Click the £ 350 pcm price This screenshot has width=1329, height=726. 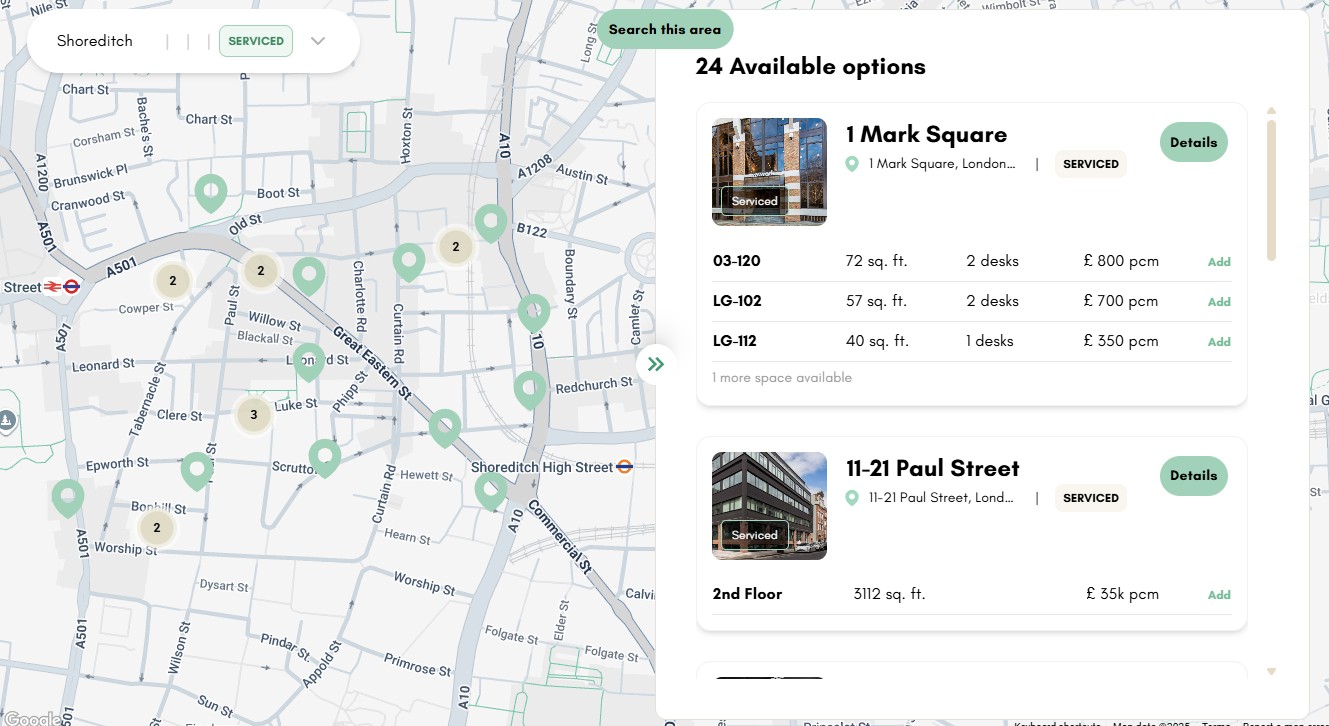[x=1121, y=341]
